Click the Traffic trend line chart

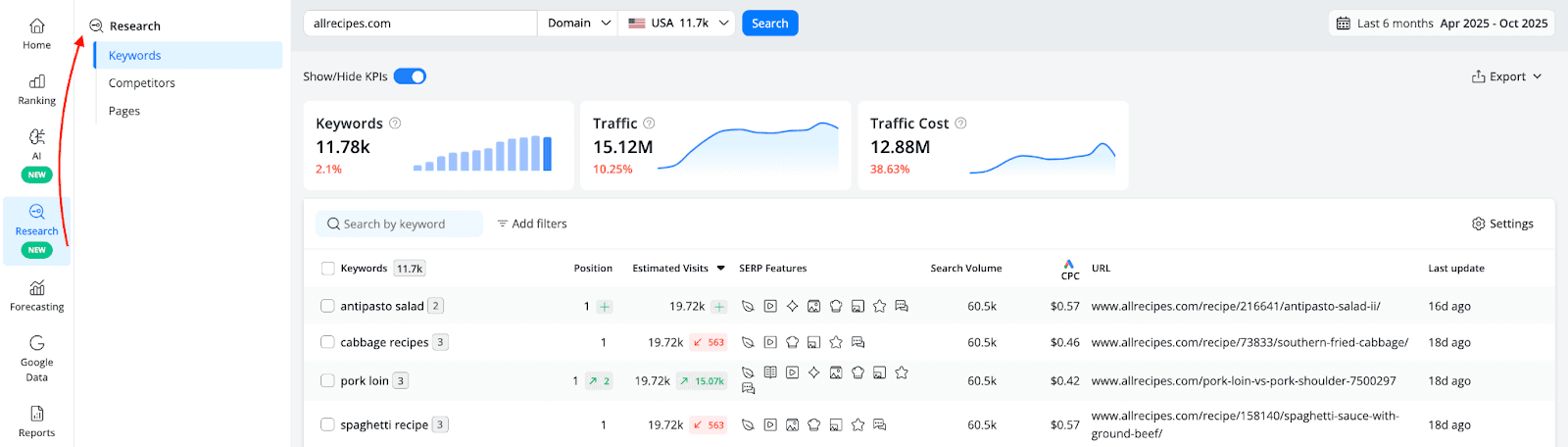749,147
